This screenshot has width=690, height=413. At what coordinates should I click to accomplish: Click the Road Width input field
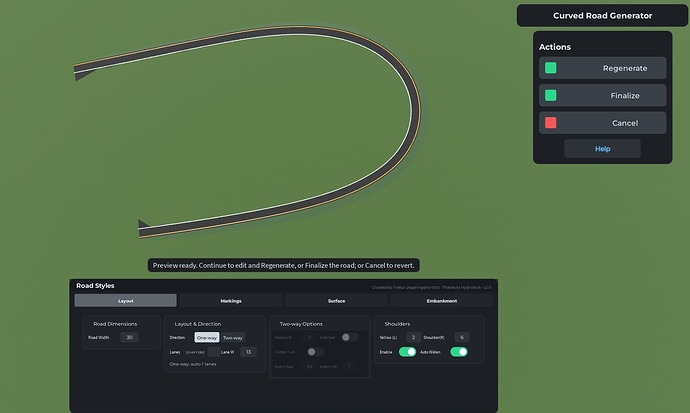[x=129, y=337]
